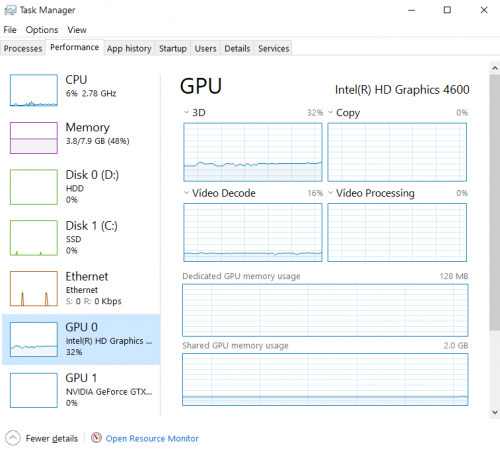The image size is (500, 456).
Task: Click the Copy engine usage graph
Action: (397, 152)
